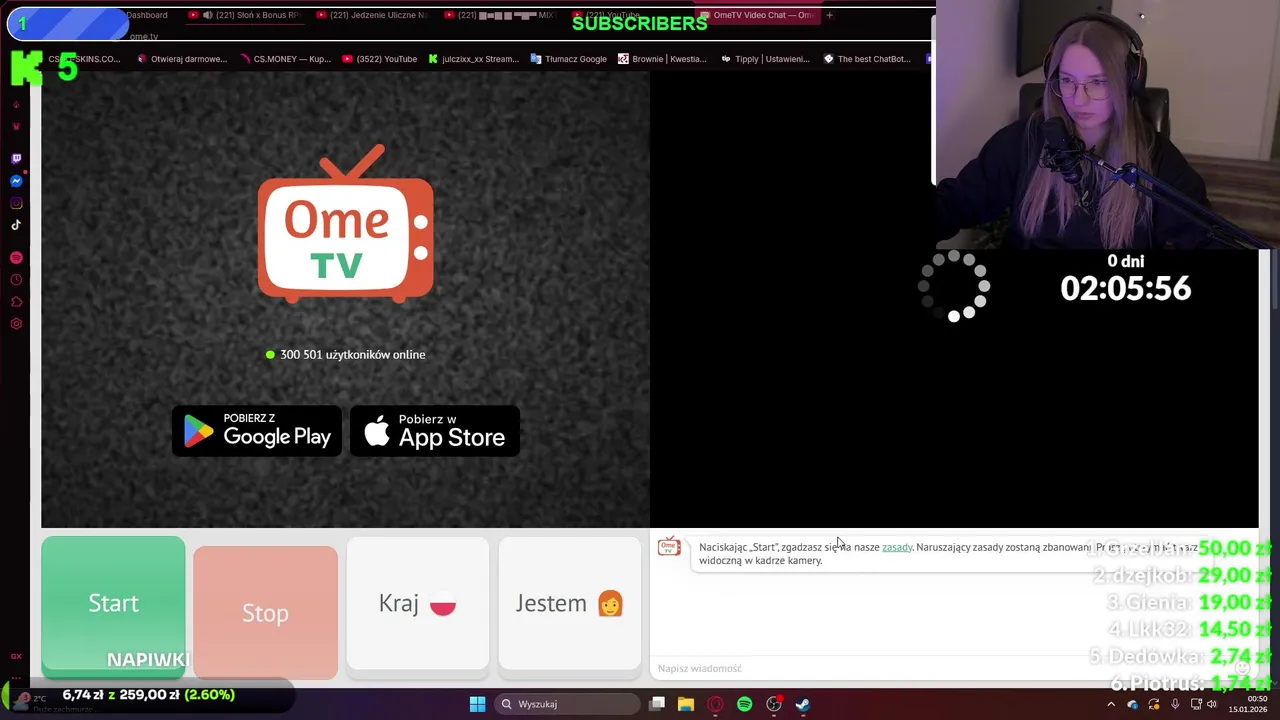This screenshot has width=1280, height=720.
Task: Open the Tłumacz Google bookmark
Action: 569,59
